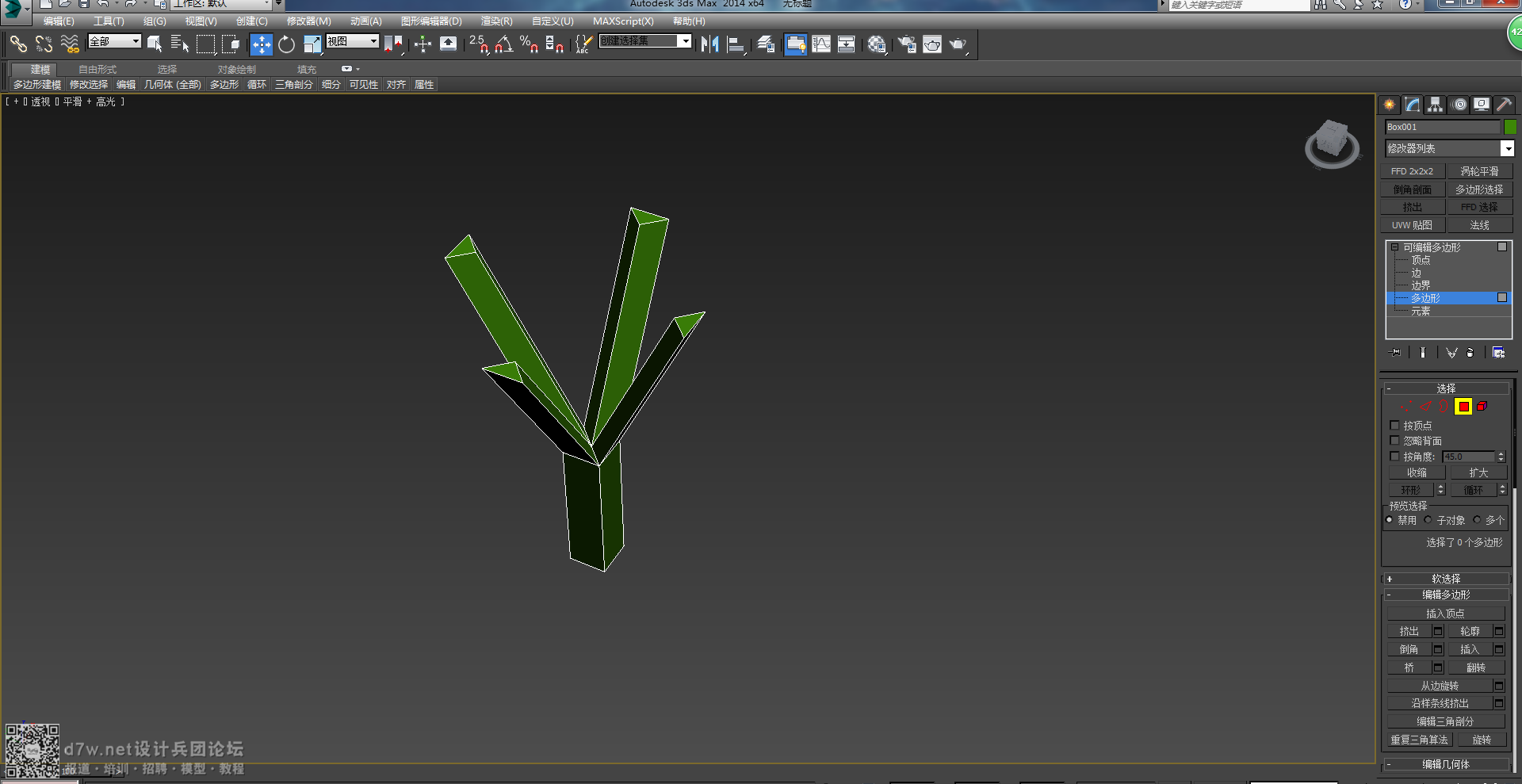The height and width of the screenshot is (784, 1522).
Task: Select the 子对象 preview radio button
Action: click(1428, 520)
